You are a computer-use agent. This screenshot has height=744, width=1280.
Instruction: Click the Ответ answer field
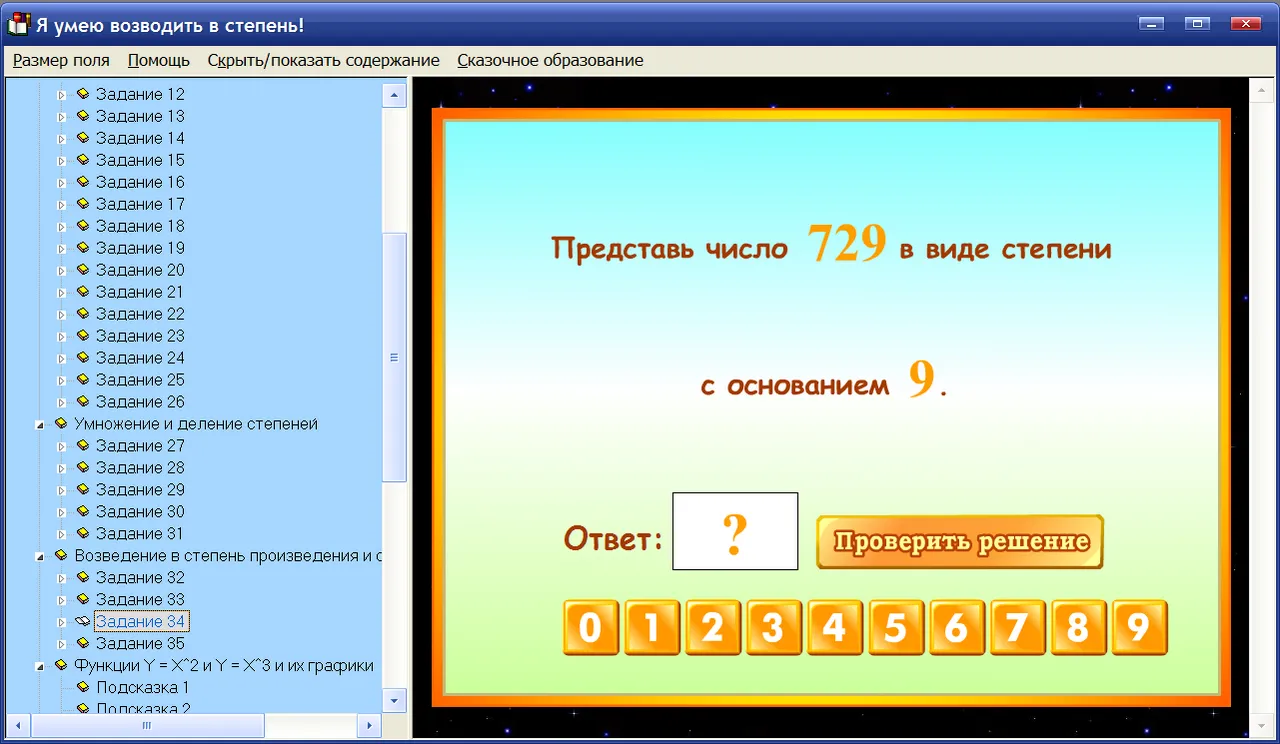coord(735,531)
